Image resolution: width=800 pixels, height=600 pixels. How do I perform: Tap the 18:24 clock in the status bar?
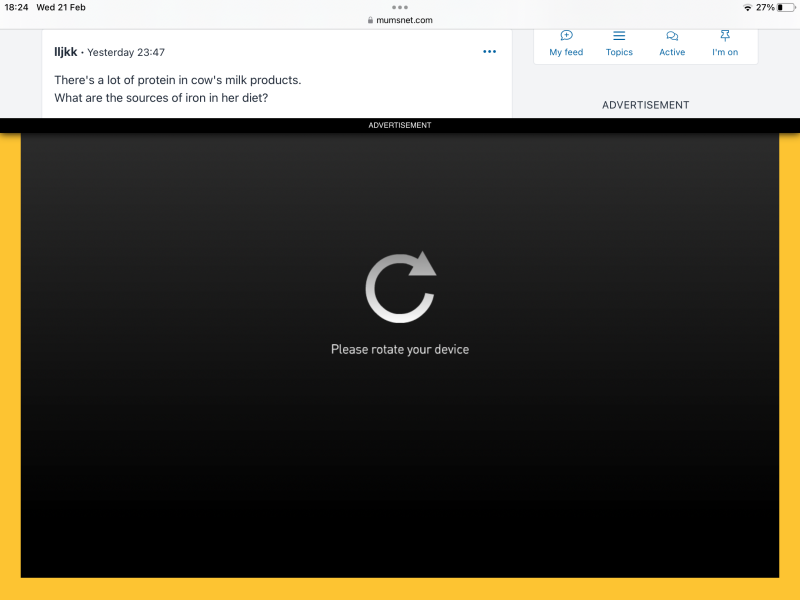pyautogui.click(x=16, y=7)
